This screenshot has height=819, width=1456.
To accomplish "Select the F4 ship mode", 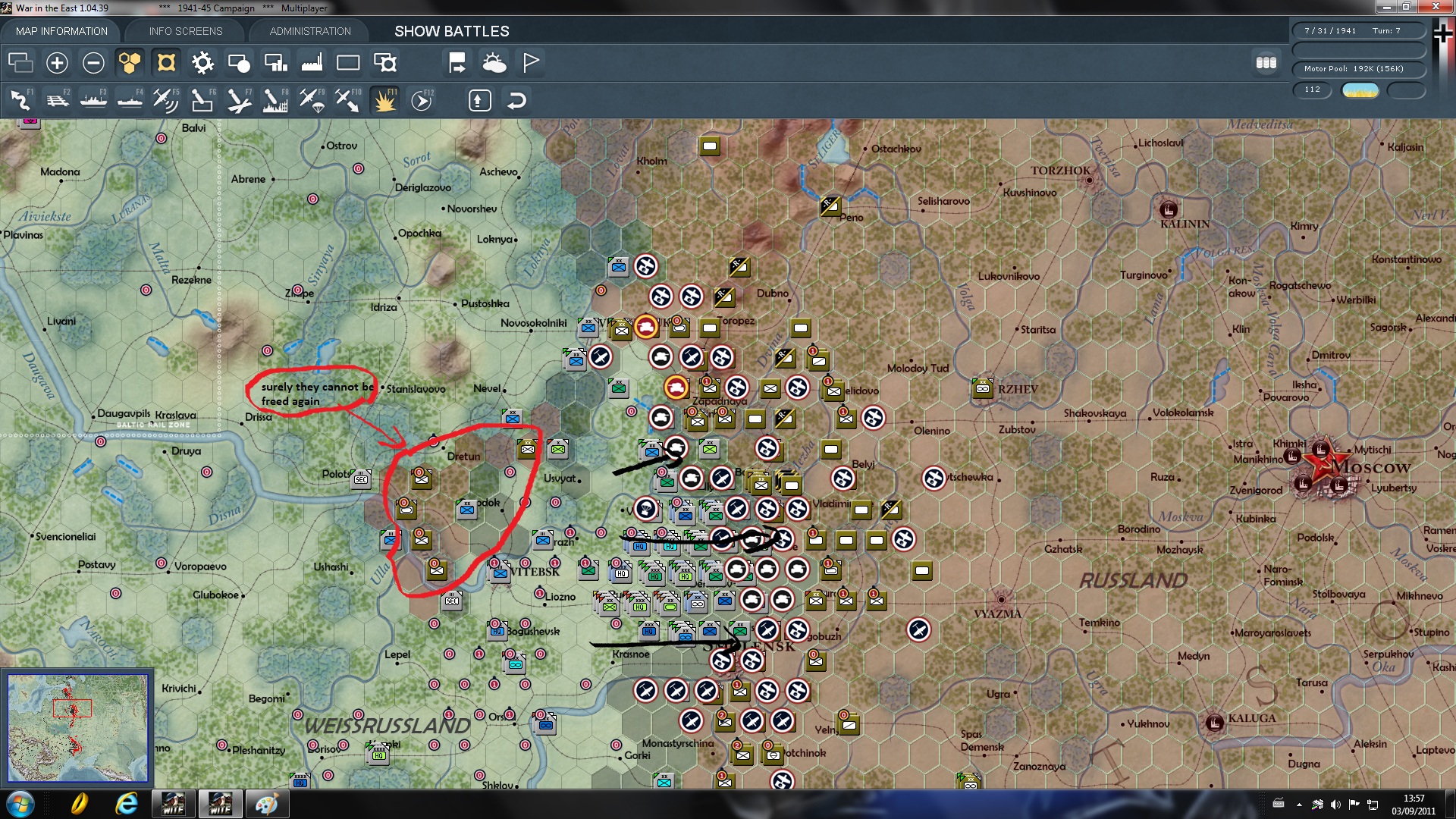I will [x=130, y=99].
